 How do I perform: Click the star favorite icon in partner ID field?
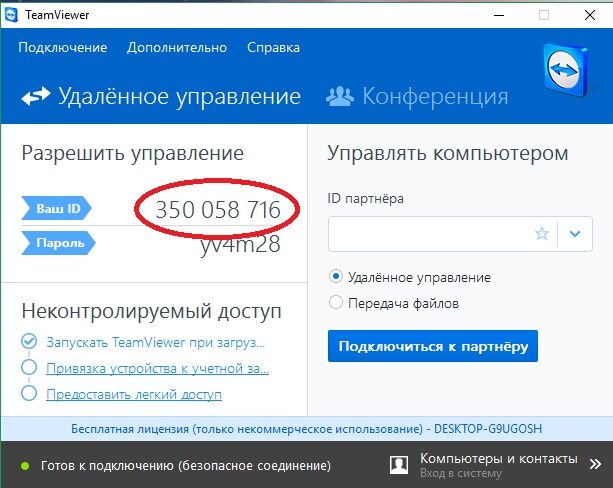(x=541, y=233)
